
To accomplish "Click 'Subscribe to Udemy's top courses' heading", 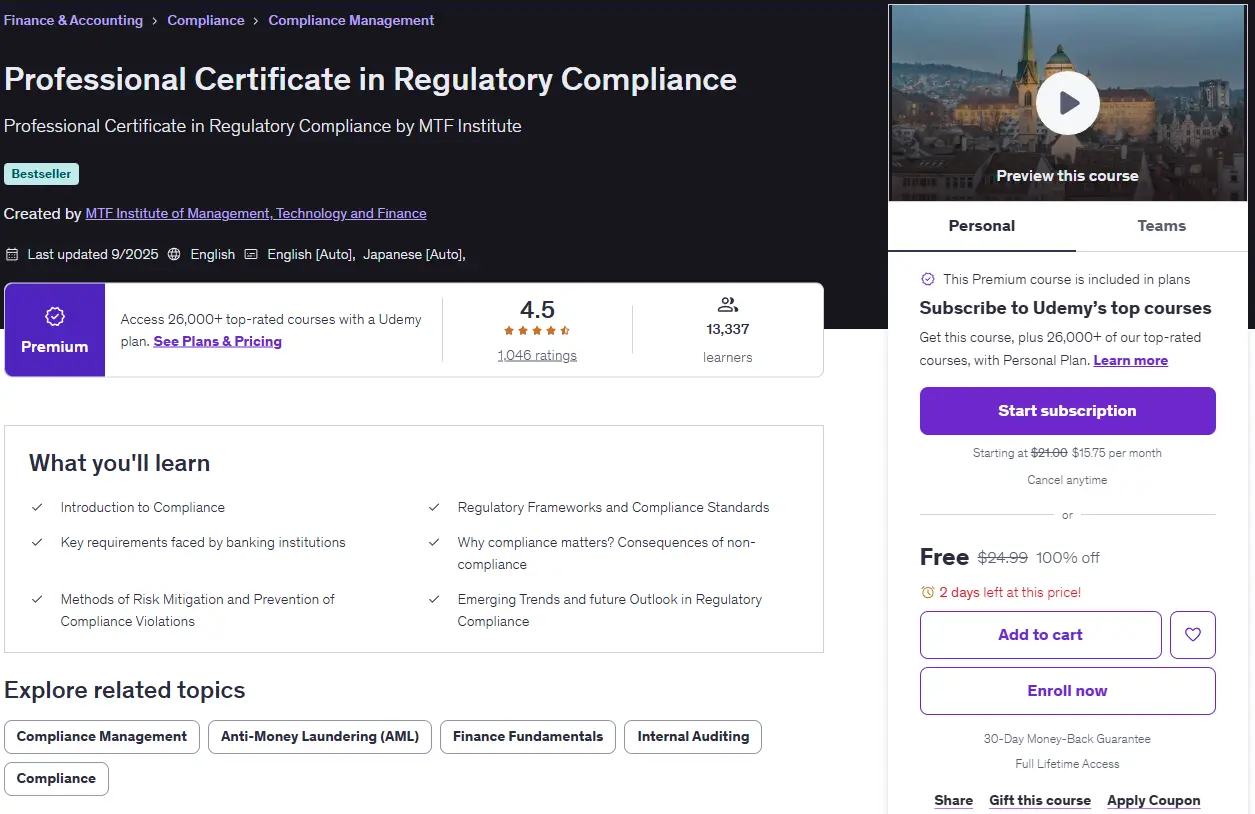I will click(x=1065, y=308).
